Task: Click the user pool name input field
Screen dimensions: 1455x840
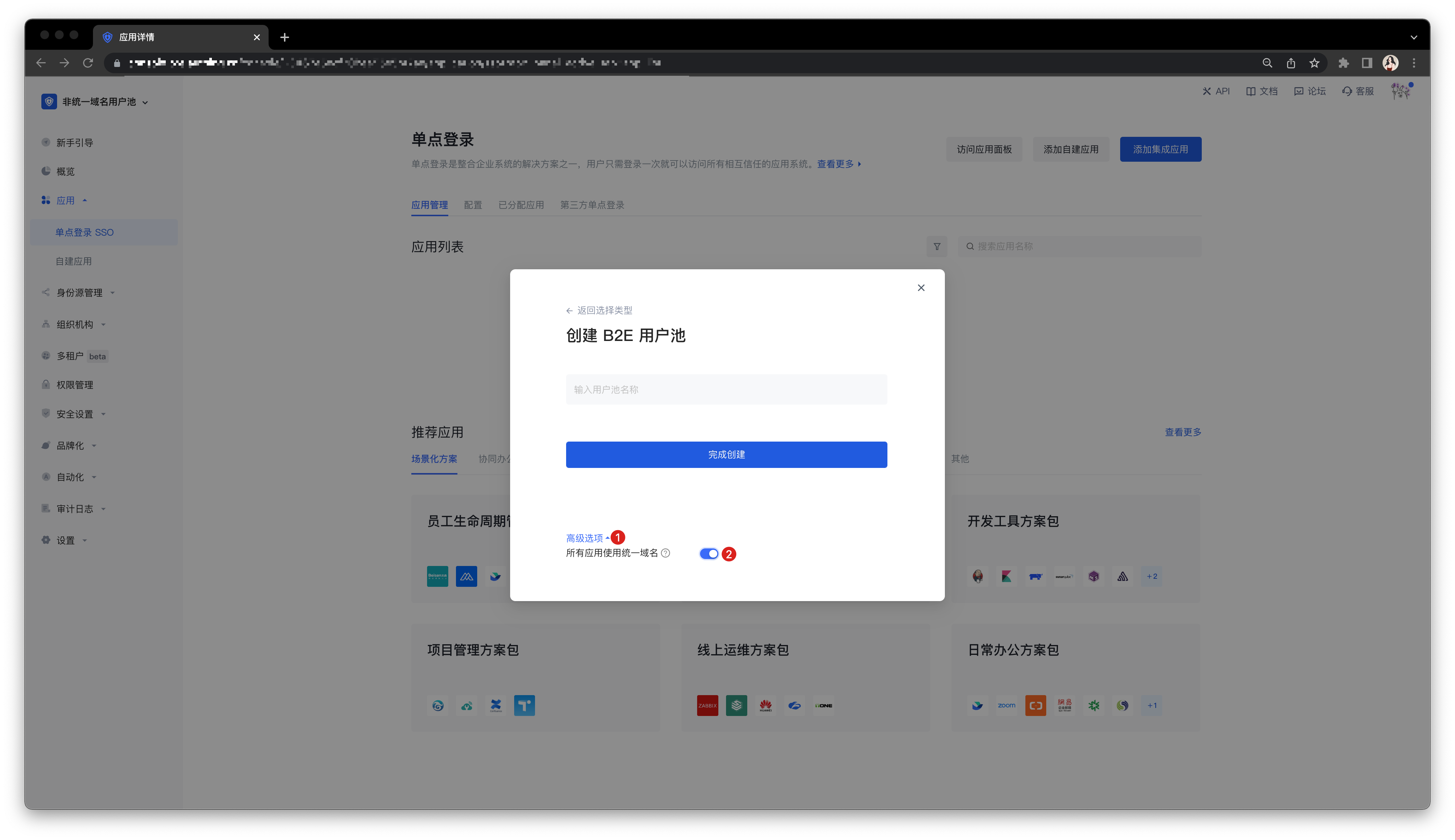Action: (x=726, y=389)
